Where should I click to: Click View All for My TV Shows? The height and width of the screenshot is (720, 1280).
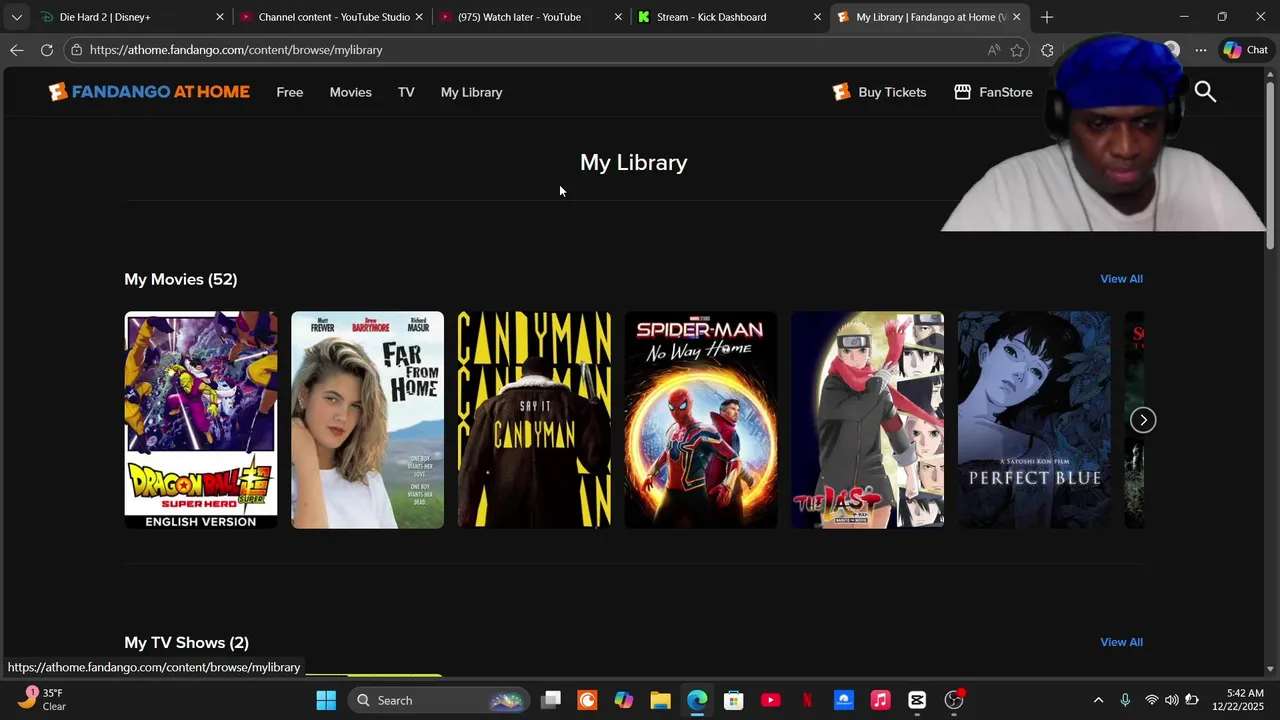(1121, 642)
